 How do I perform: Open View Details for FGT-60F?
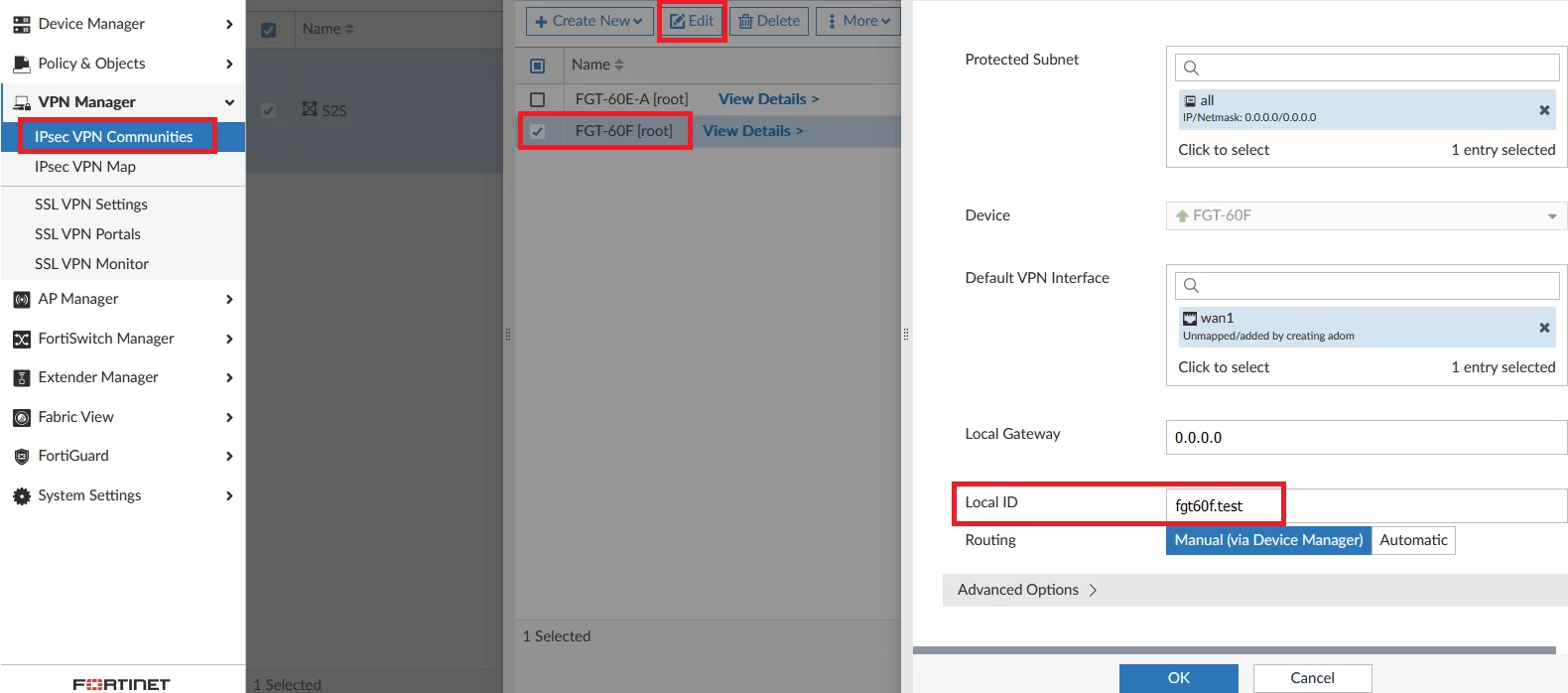pos(752,131)
